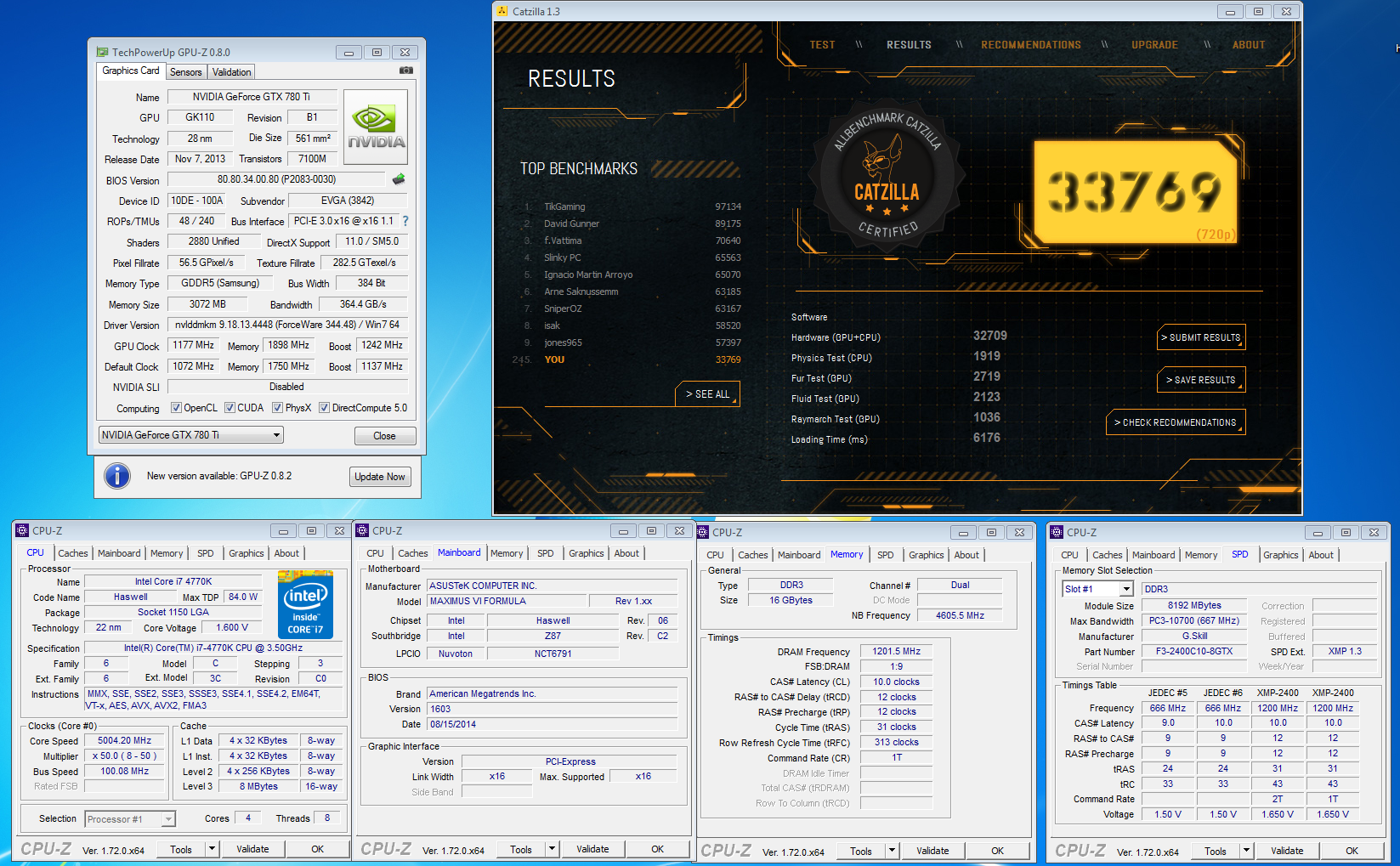Screen dimensions: 1400x866
Task: Expand the Tools arrow in CPU-Z Mainboard window
Action: 552,849
